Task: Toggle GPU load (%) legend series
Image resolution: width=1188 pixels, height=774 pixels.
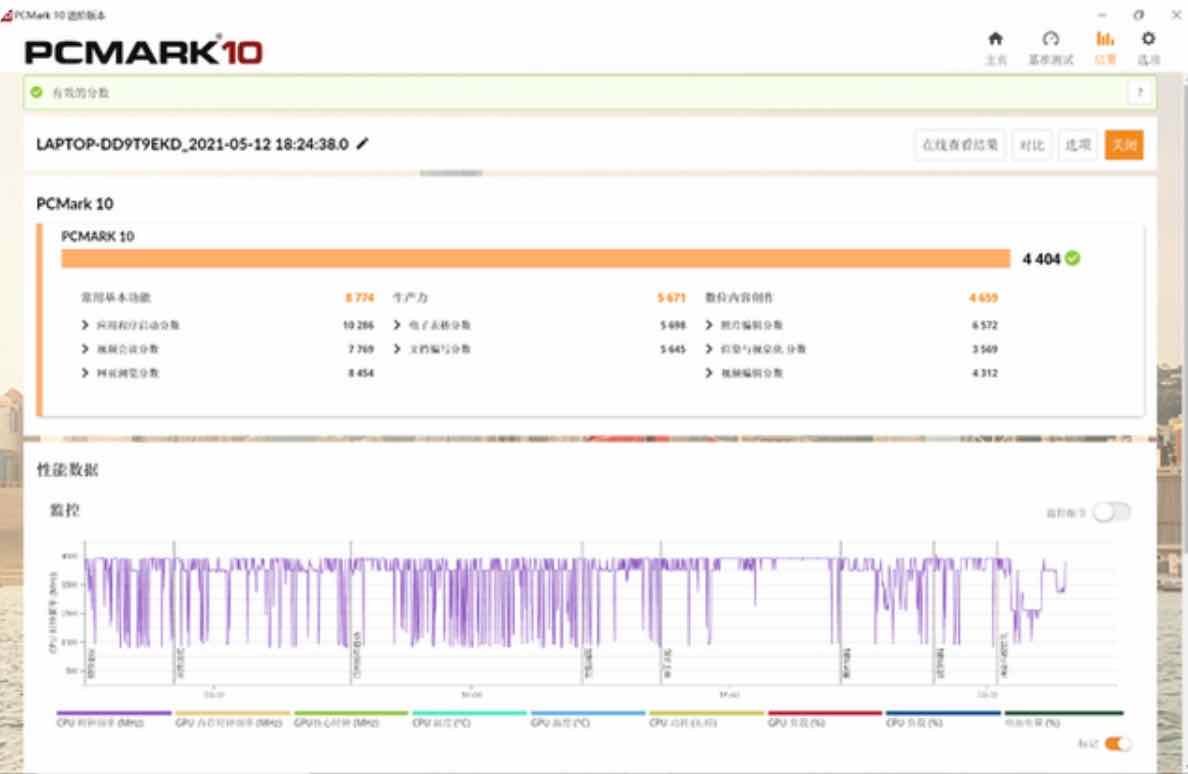Action: coord(825,719)
